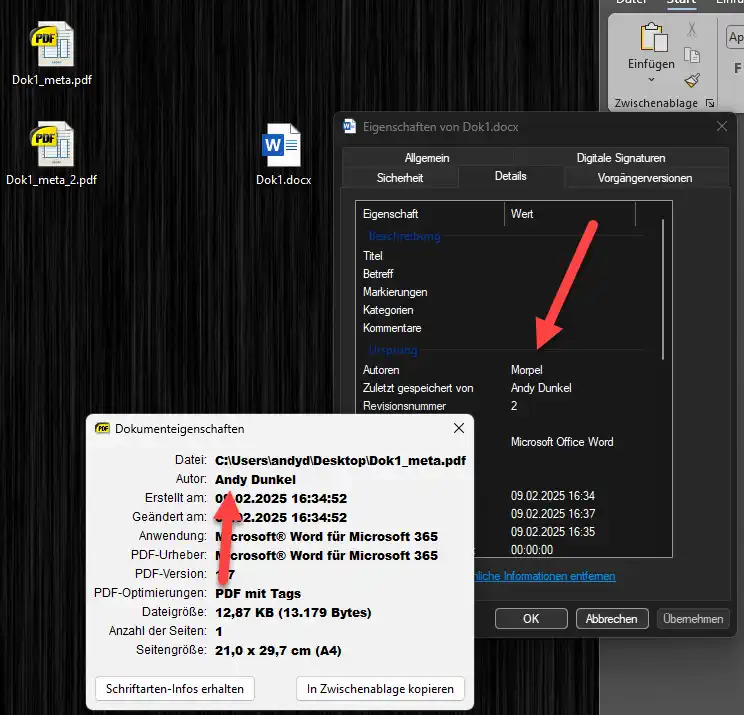Click the Einfügen paste icon in Word
This screenshot has height=715, width=744.
pos(653,37)
